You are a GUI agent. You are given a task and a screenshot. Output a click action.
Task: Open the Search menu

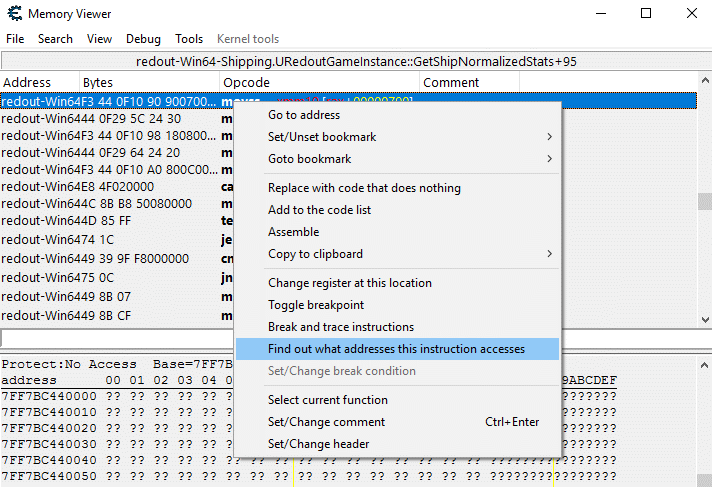click(55, 39)
